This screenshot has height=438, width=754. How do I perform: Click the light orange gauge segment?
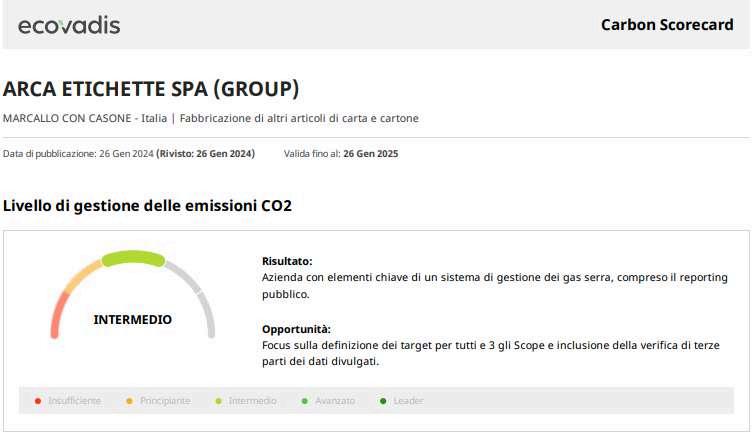tap(82, 272)
